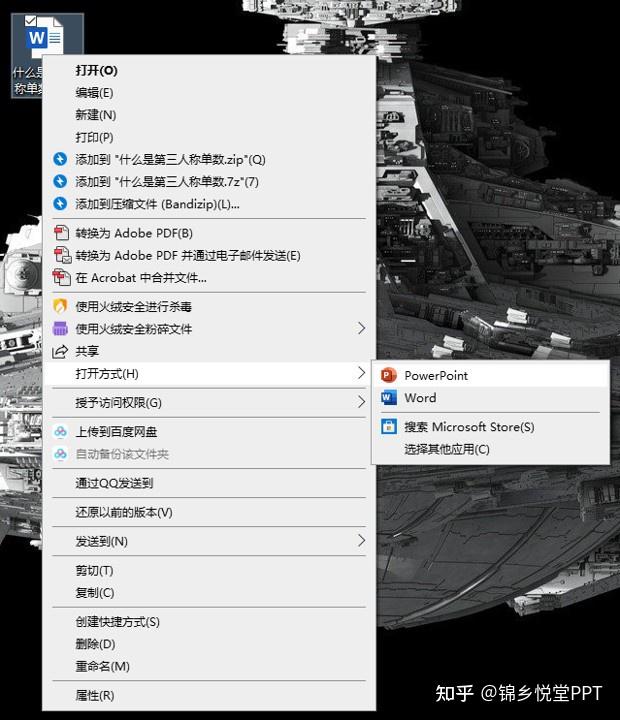Click the Acrobat merge icon beside 在 Acrobat 中合并文件
Screen dimensions: 620x720
click(62, 277)
